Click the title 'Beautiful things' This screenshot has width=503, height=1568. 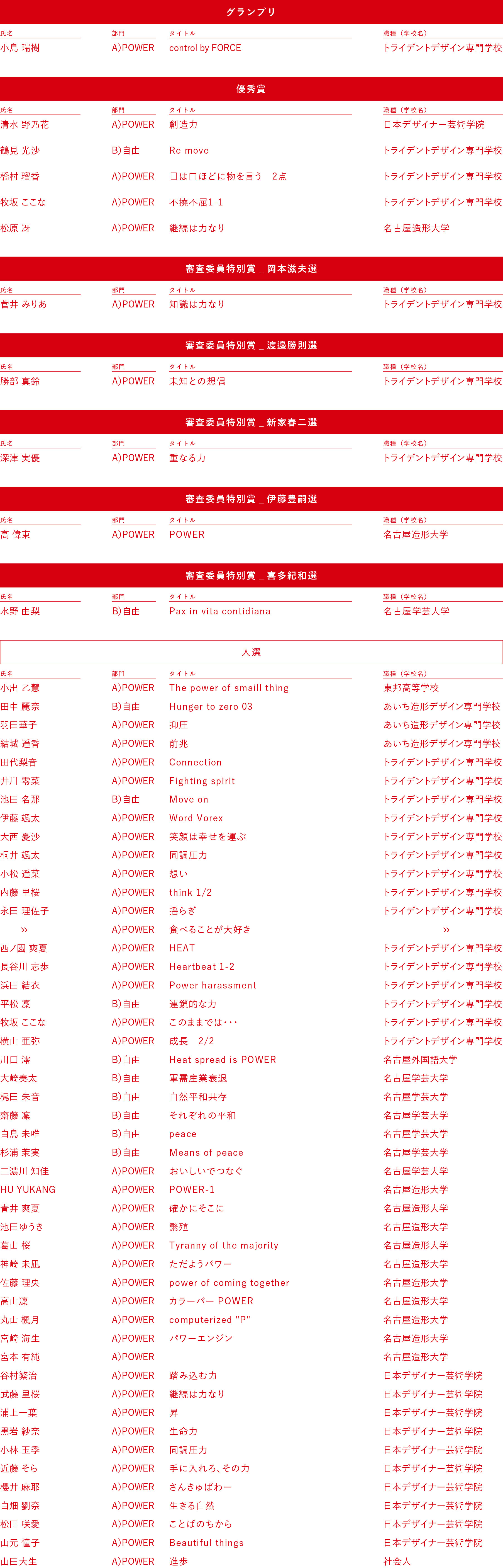pyautogui.click(x=206, y=1543)
